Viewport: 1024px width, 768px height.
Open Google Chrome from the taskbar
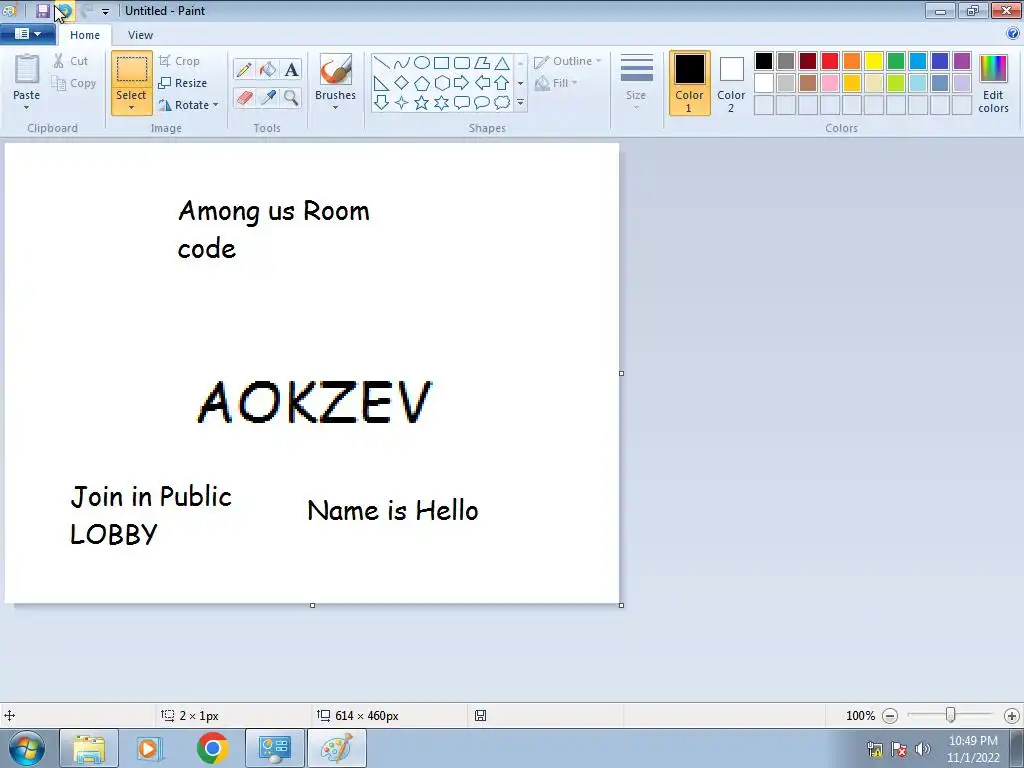pyautogui.click(x=212, y=748)
